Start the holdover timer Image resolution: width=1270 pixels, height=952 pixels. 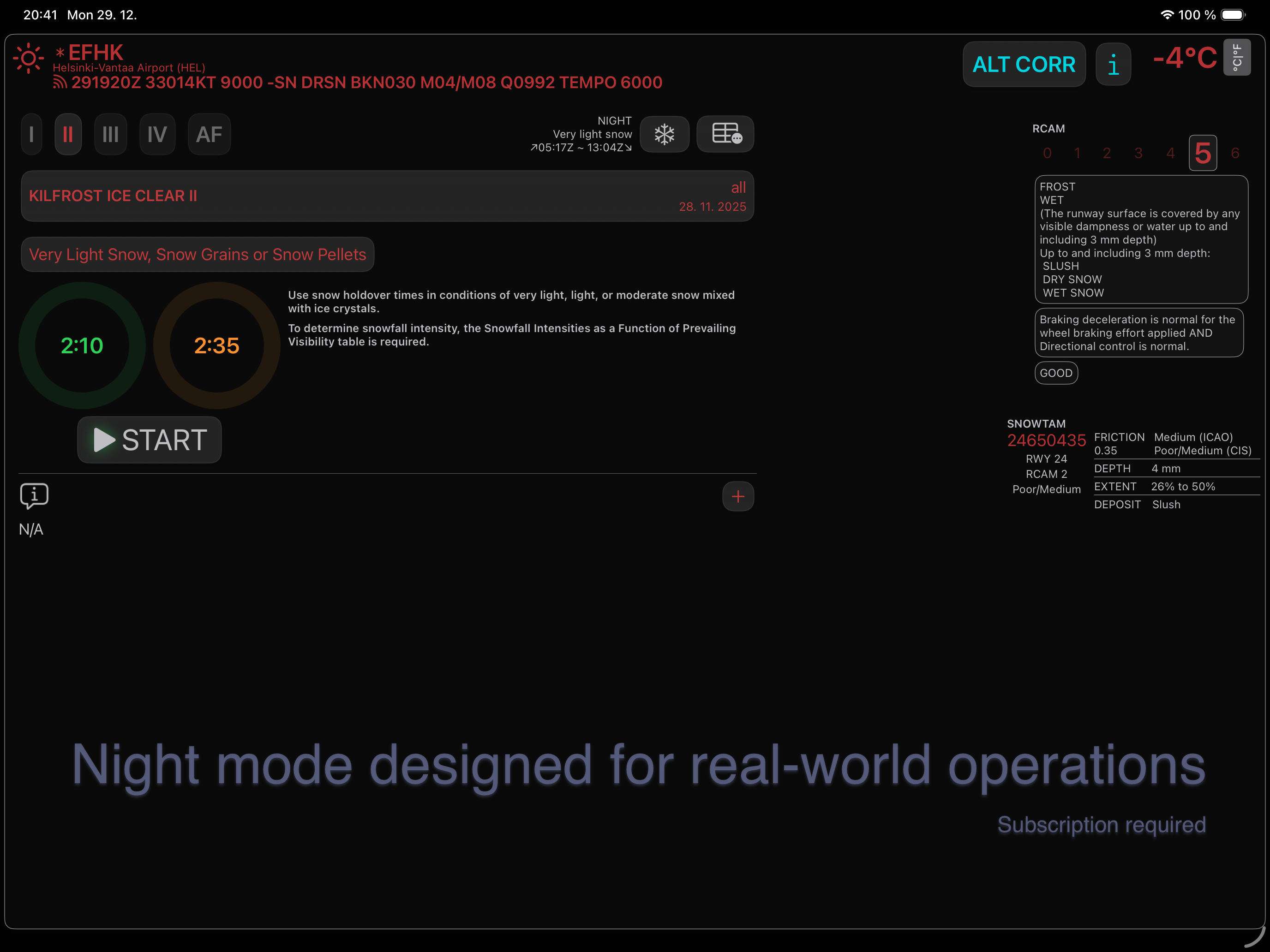(x=149, y=440)
